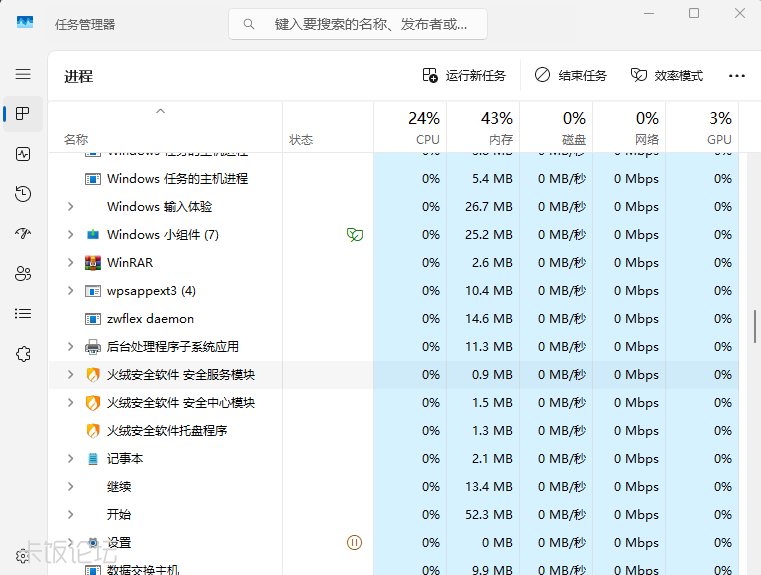Expand 开始 process group
This screenshot has height=575, width=761.
[70, 514]
